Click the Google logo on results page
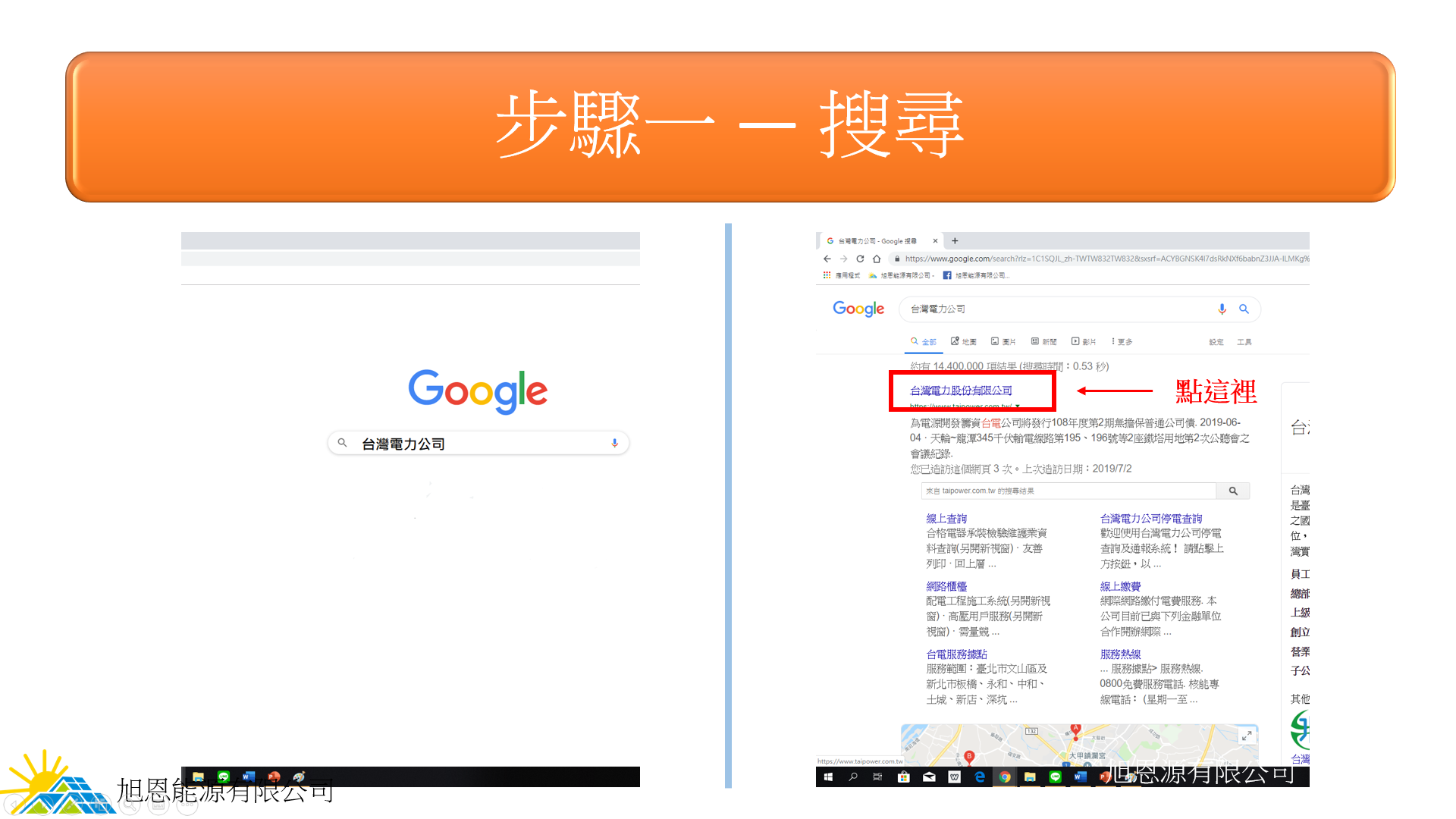The width and height of the screenshot is (1456, 819). [x=858, y=309]
